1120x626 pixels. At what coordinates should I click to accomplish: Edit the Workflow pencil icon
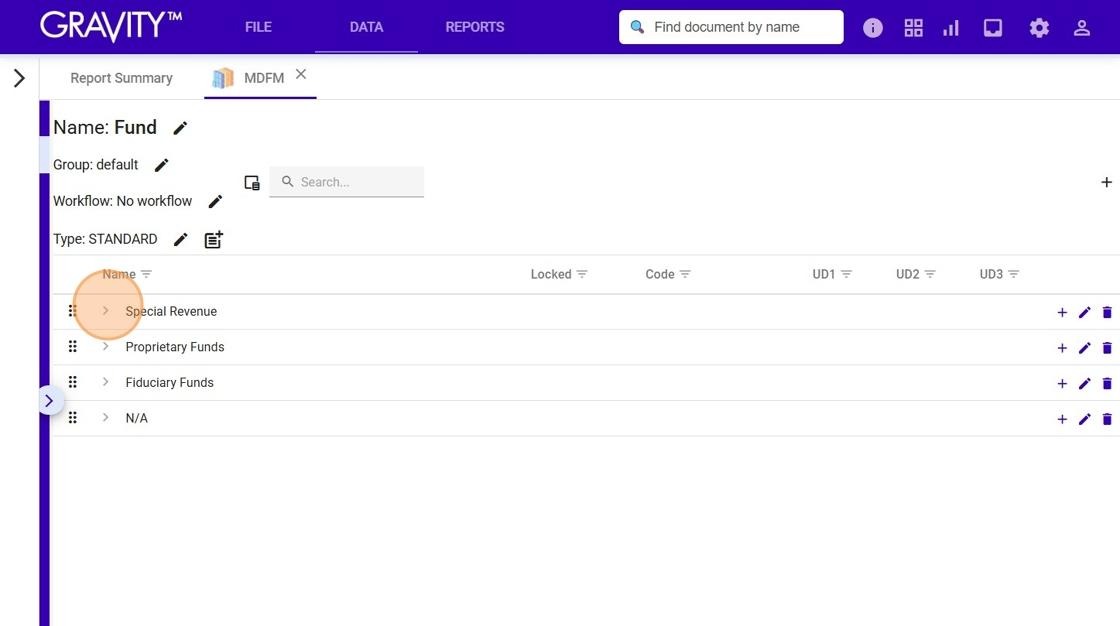point(215,202)
